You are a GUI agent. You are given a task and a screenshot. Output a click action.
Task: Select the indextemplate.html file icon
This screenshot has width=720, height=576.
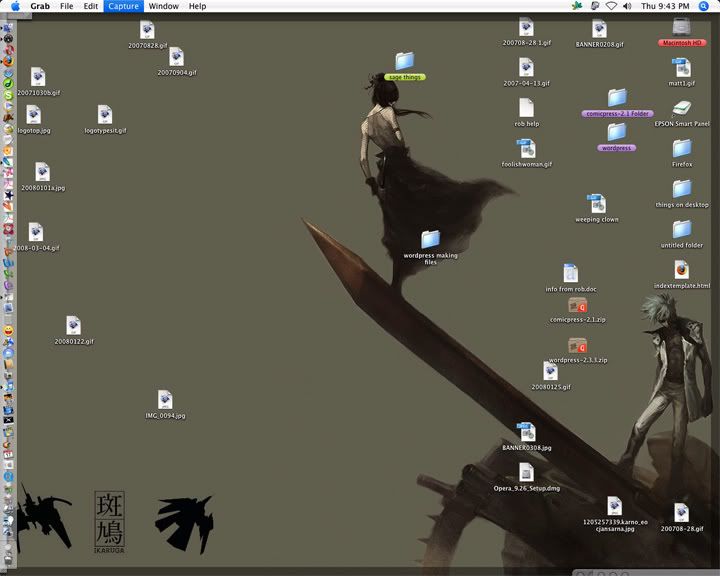pos(681,270)
